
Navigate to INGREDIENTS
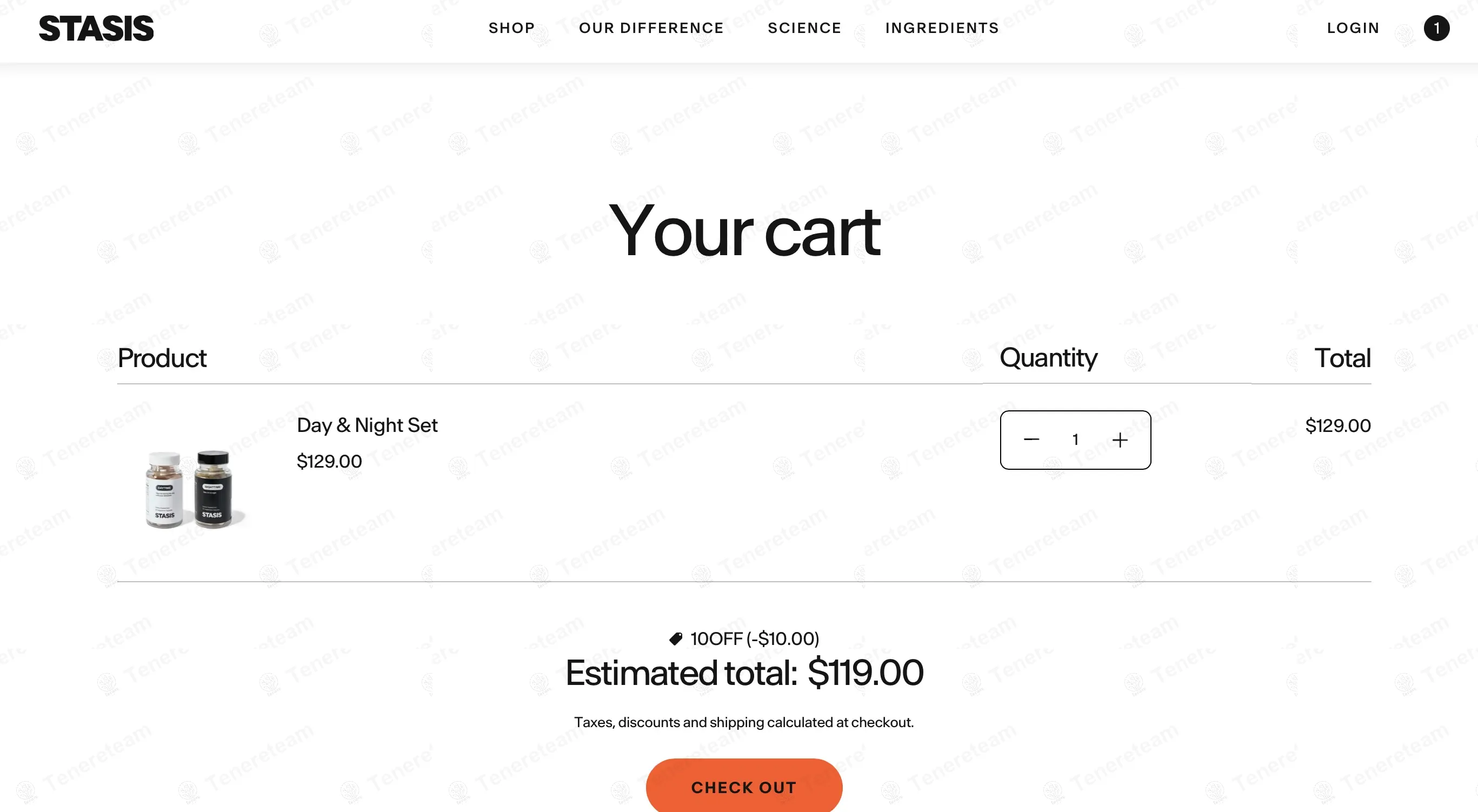pyautogui.click(x=942, y=28)
